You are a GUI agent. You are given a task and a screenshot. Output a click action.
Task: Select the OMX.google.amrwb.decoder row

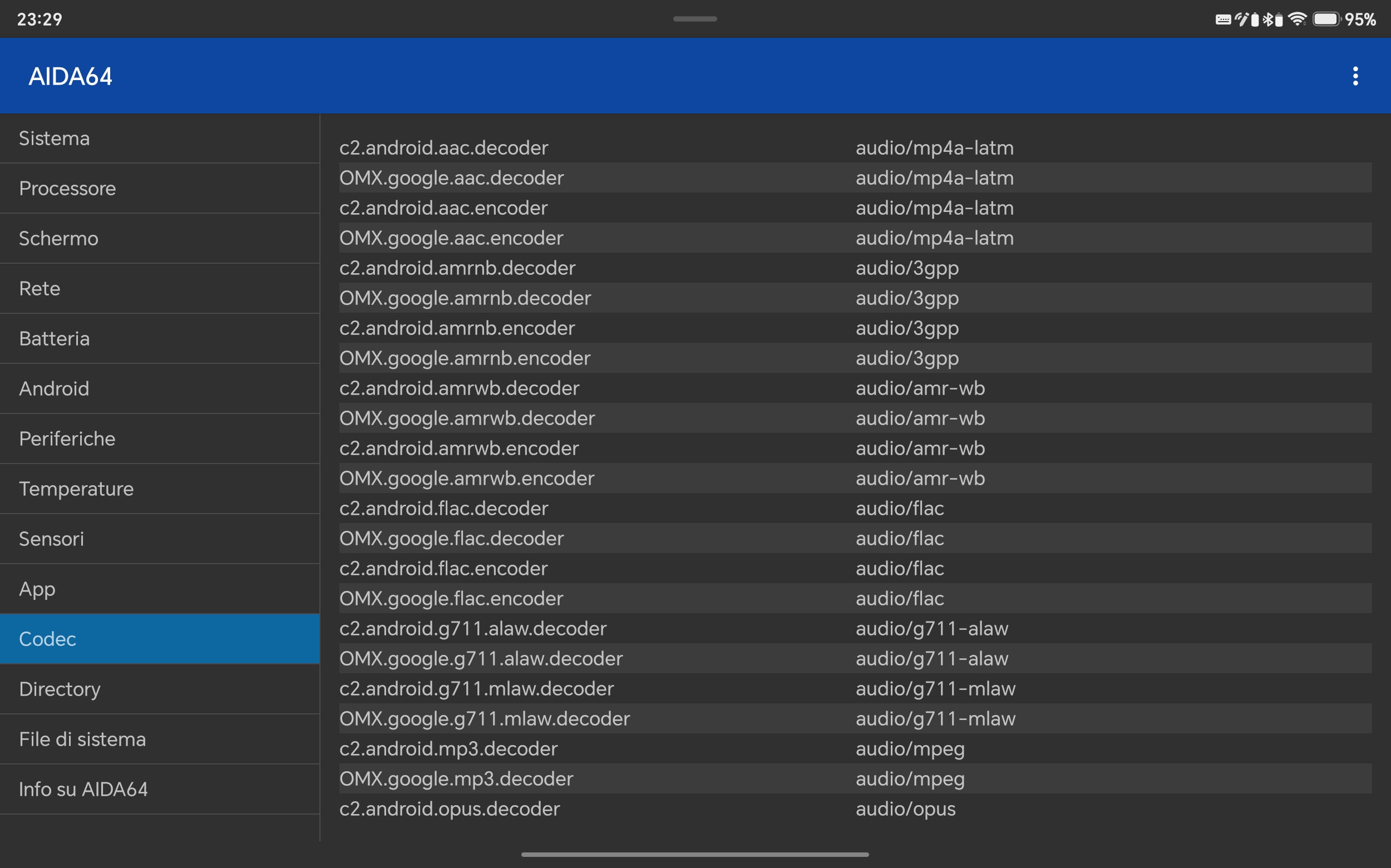tap(855, 418)
